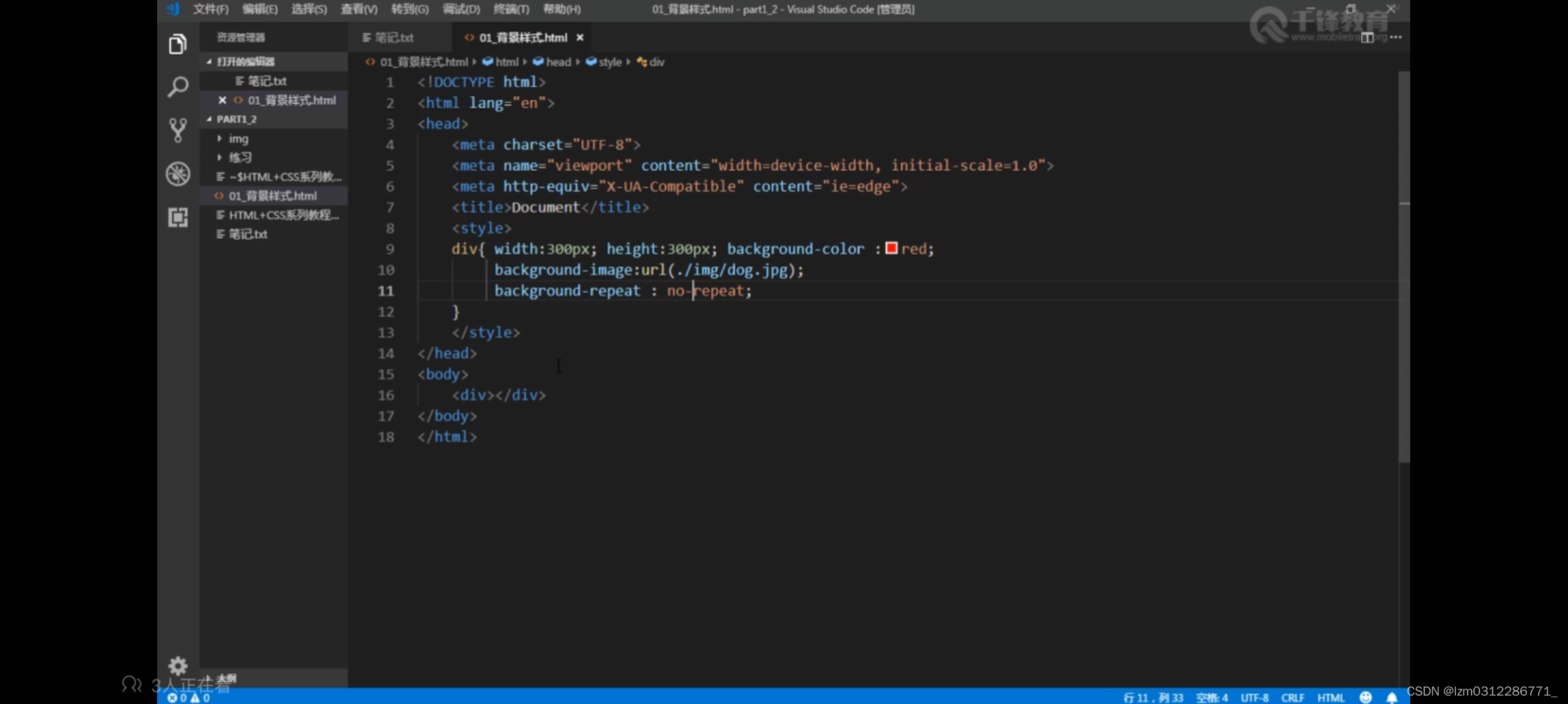Click HTML language mode selector
The width and height of the screenshot is (1568, 704).
tap(1331, 697)
